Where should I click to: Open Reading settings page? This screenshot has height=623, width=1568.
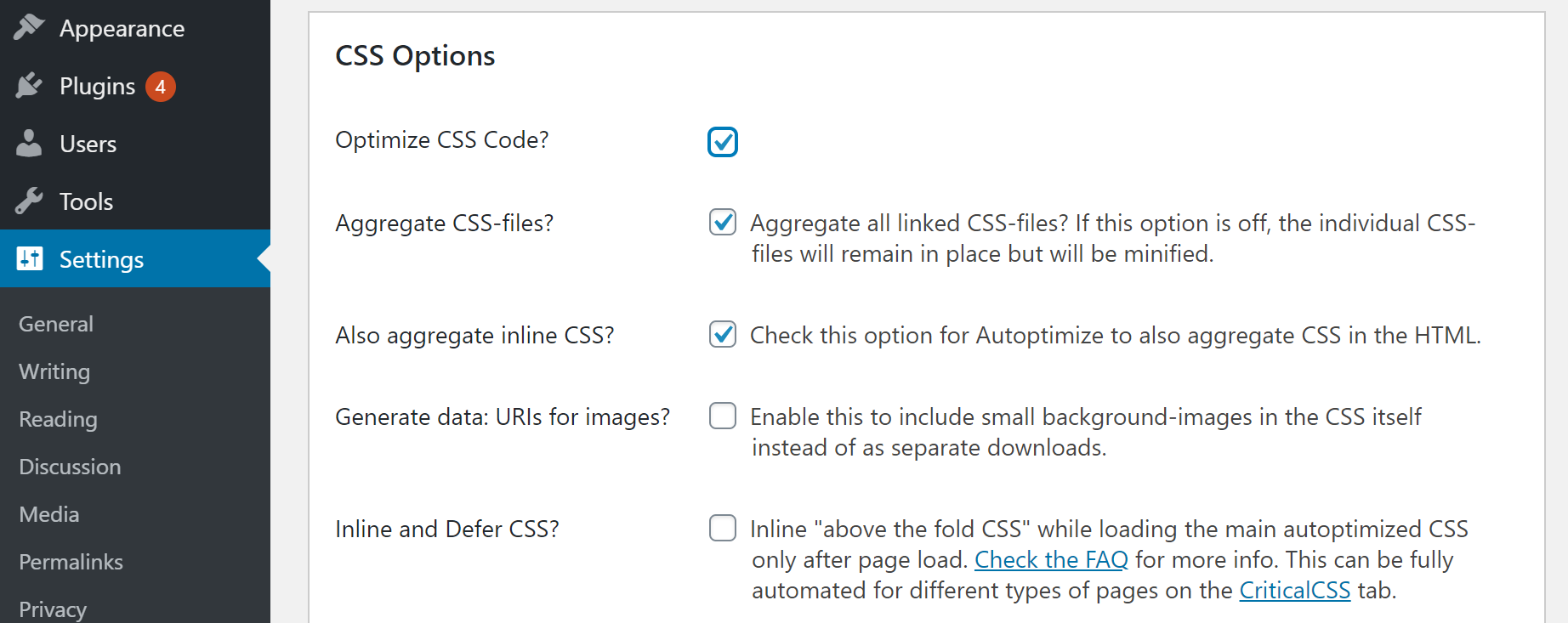coord(58,419)
